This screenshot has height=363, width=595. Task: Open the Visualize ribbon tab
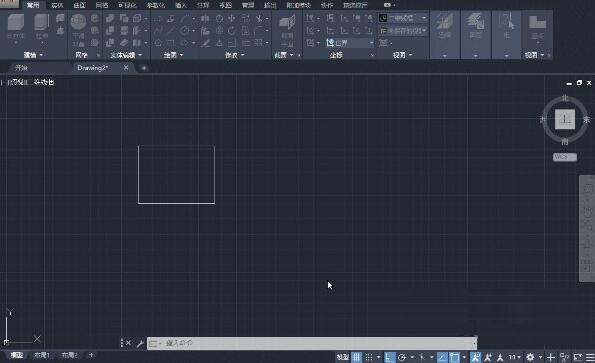127,5
